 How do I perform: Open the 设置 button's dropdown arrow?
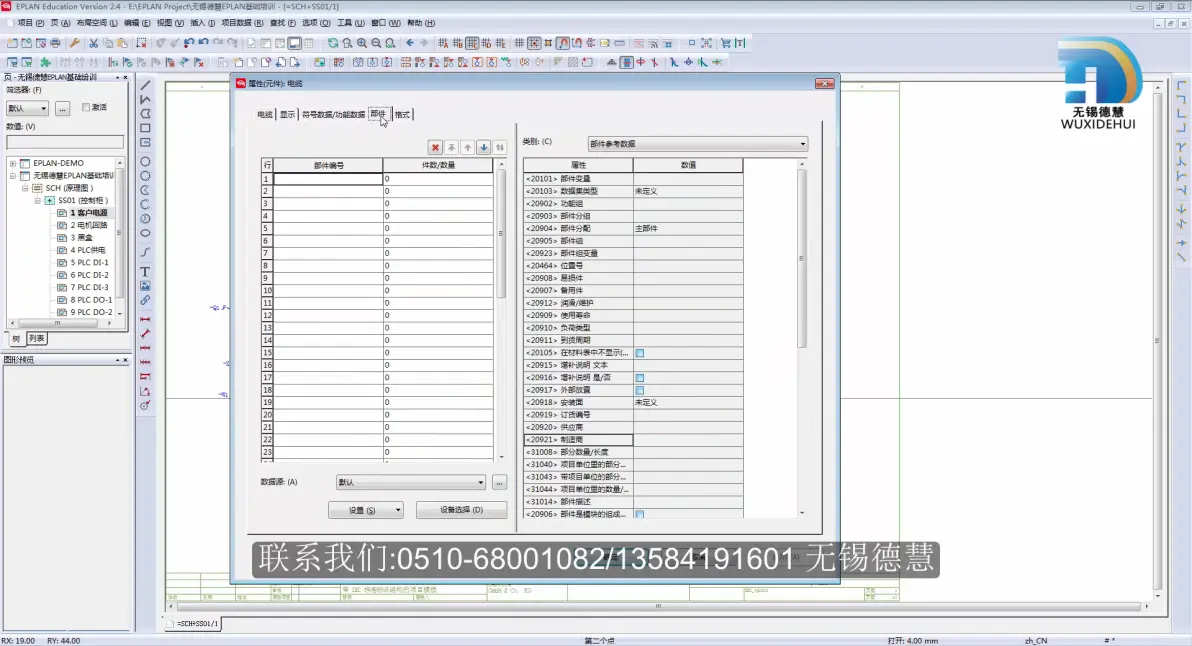[x=398, y=510]
